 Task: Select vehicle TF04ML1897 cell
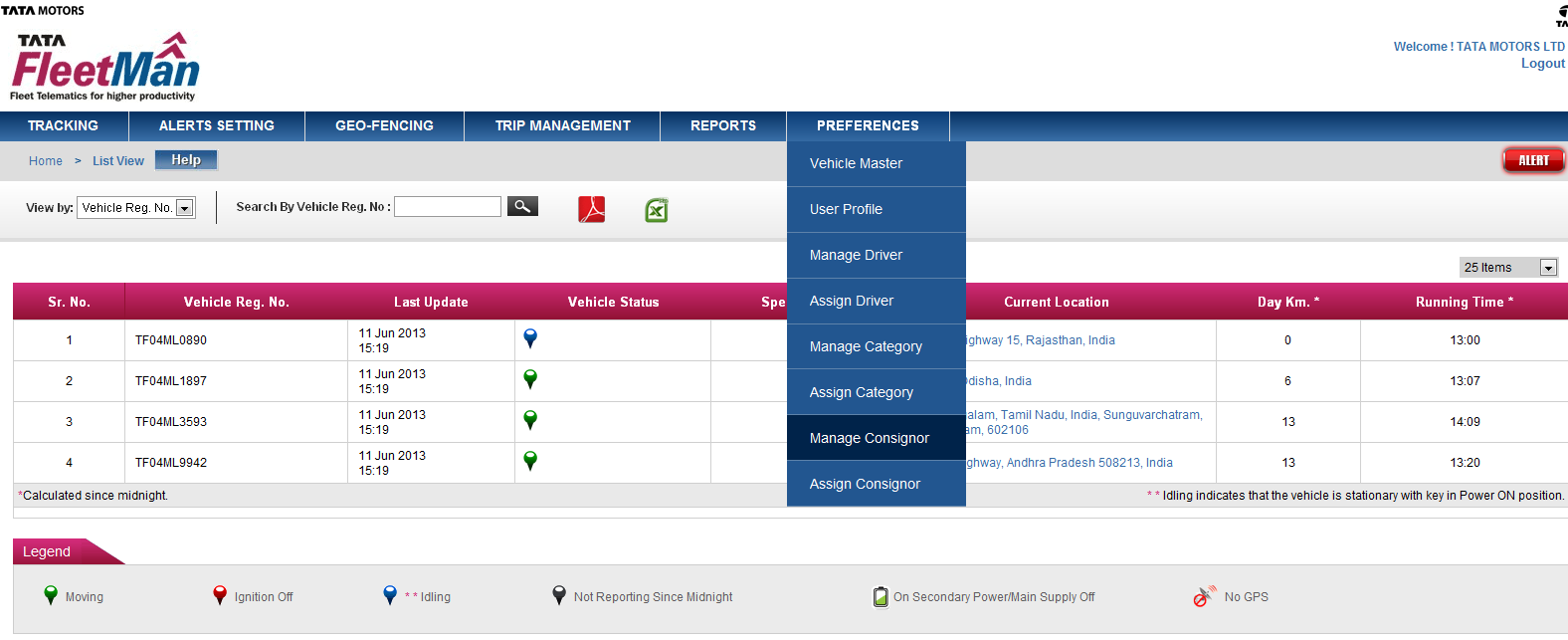click(237, 381)
